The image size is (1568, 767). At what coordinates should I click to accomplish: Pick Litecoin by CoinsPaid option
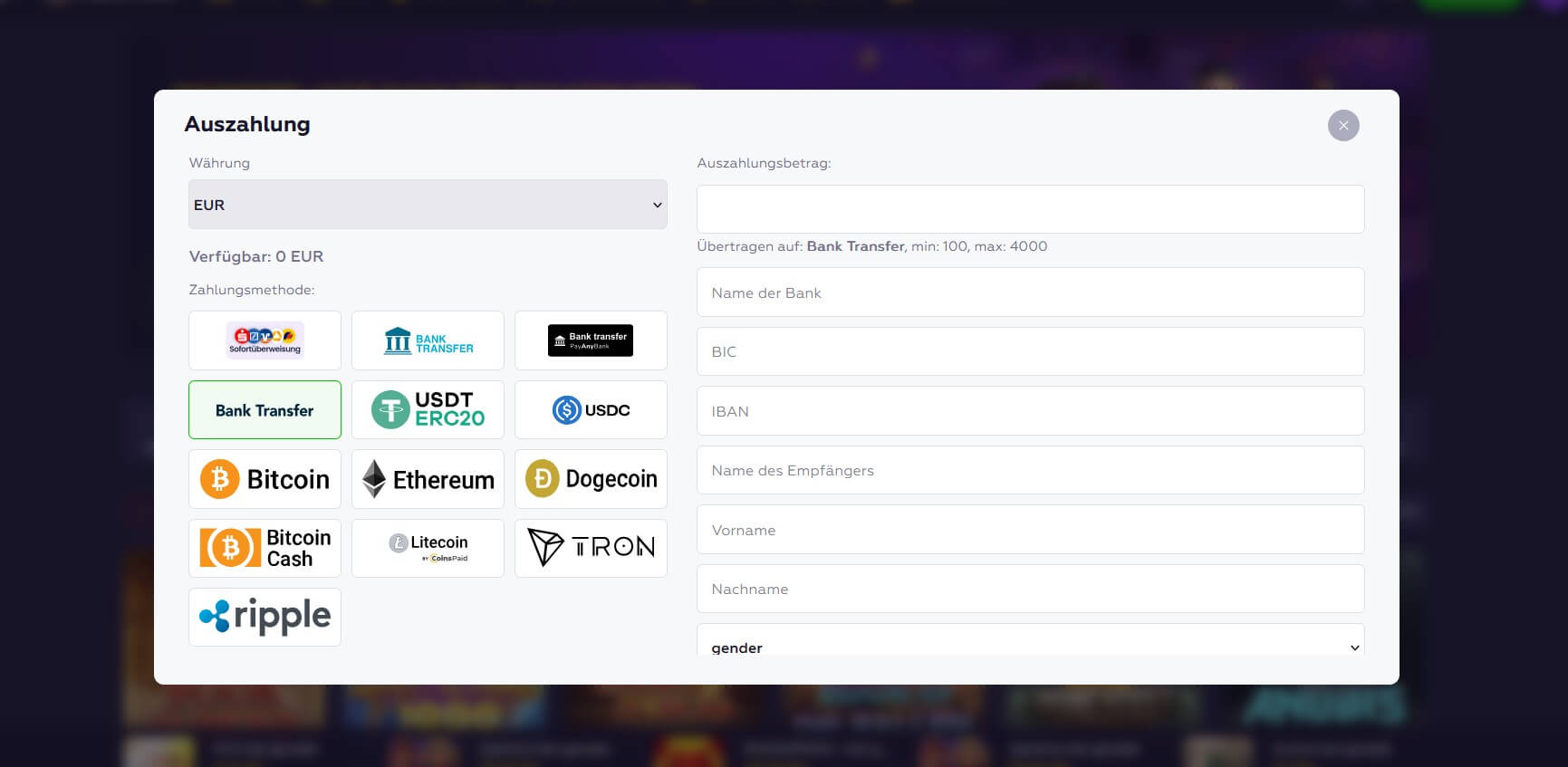pos(428,548)
